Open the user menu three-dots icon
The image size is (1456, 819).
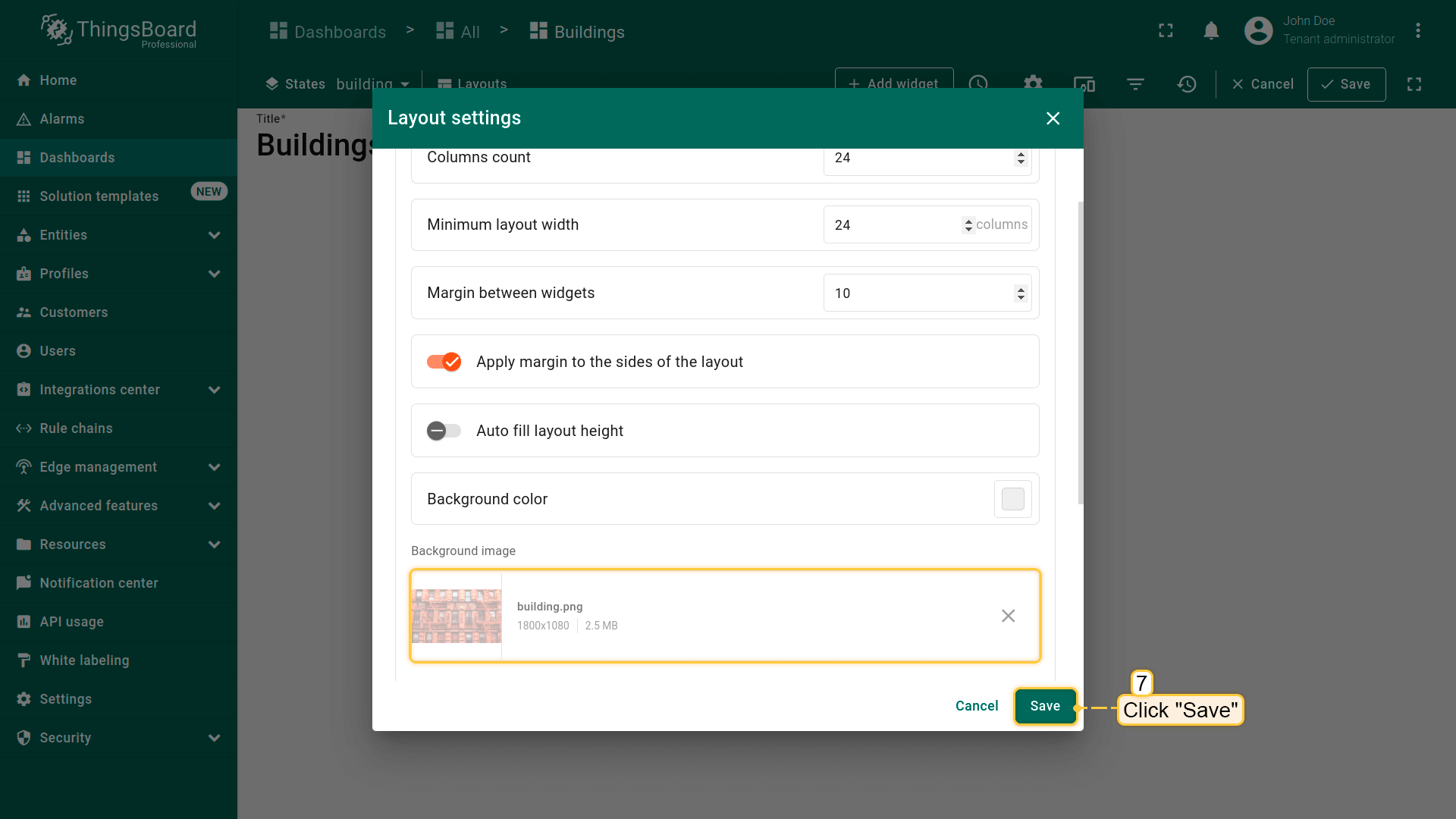[x=1417, y=31]
